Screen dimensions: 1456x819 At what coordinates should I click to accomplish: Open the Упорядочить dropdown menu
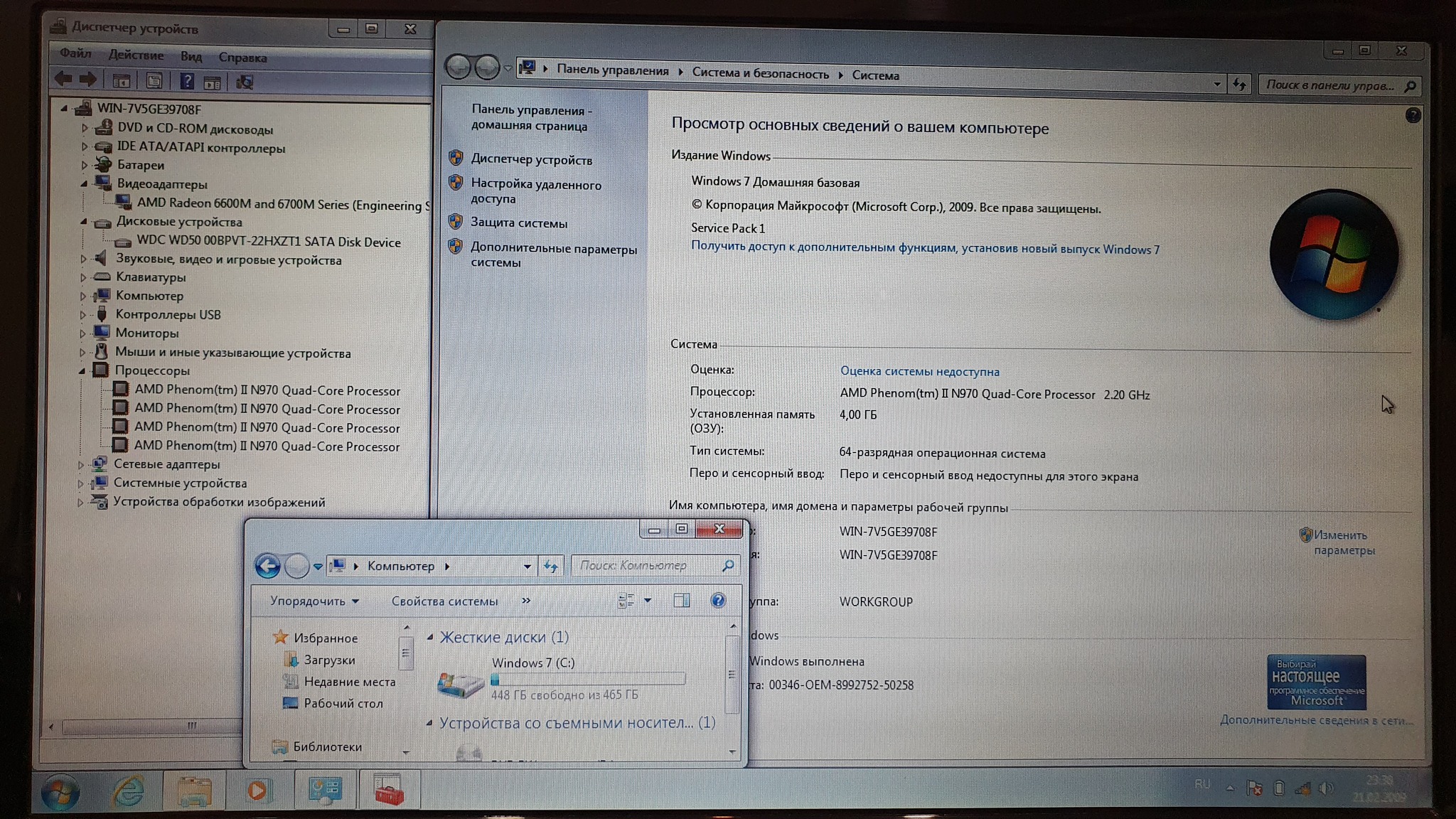tap(314, 601)
